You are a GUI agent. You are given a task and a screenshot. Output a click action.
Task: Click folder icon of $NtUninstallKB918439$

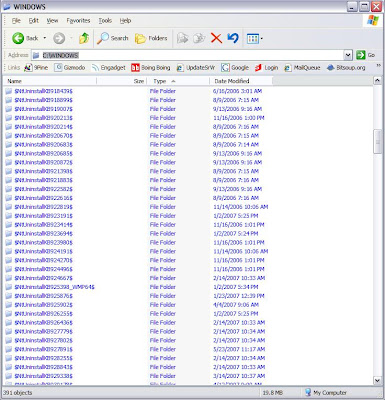(9, 91)
